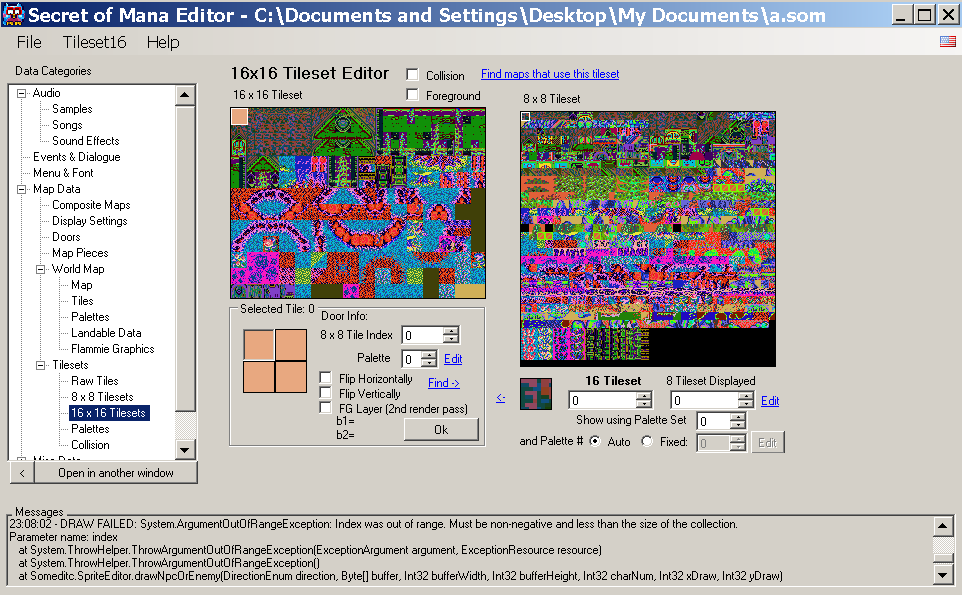Viewport: 962px width, 595px height.
Task: Toggle the Foreground checkbox
Action: pos(412,94)
